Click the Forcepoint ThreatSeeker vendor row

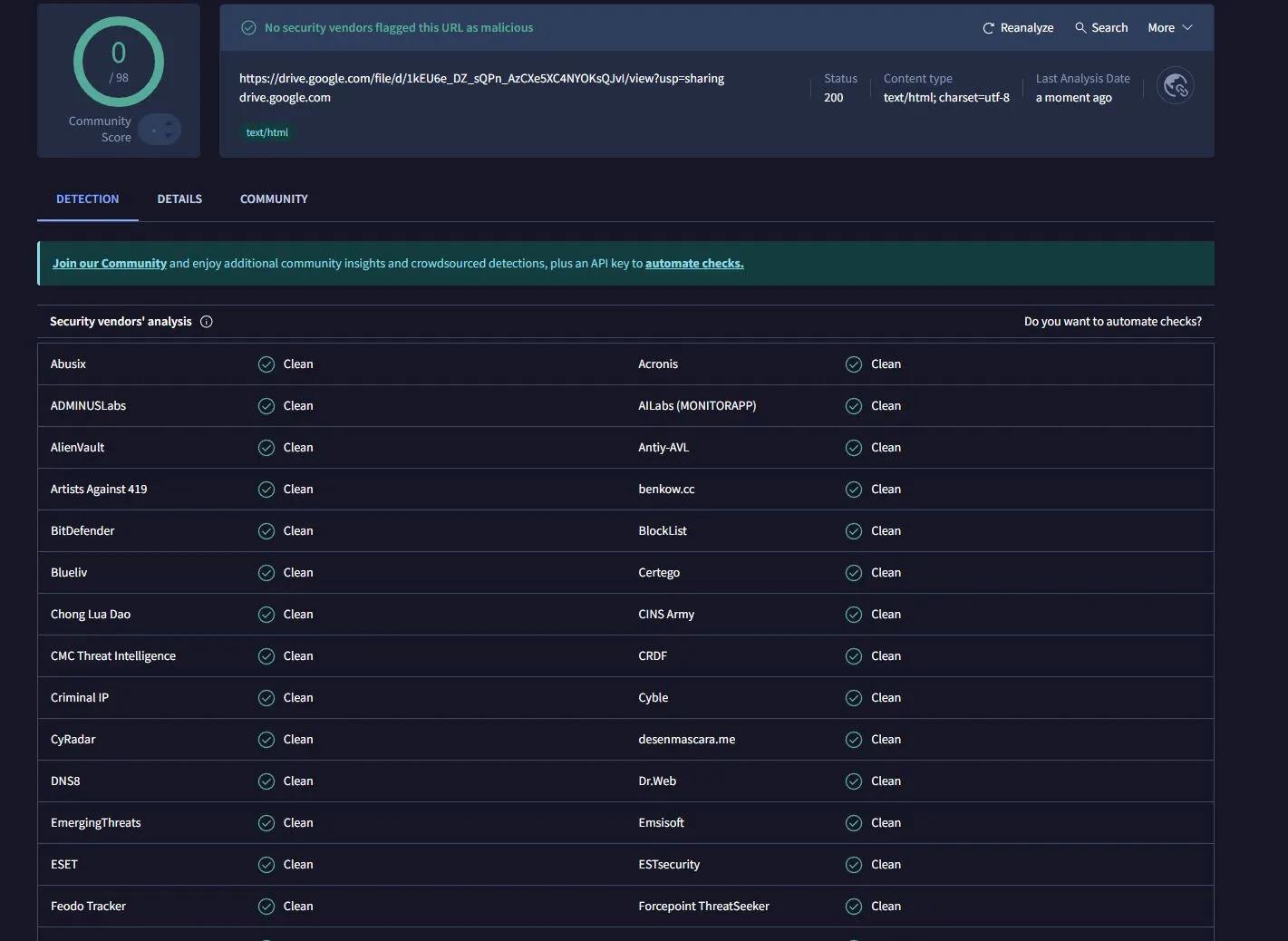pyautogui.click(x=703, y=907)
